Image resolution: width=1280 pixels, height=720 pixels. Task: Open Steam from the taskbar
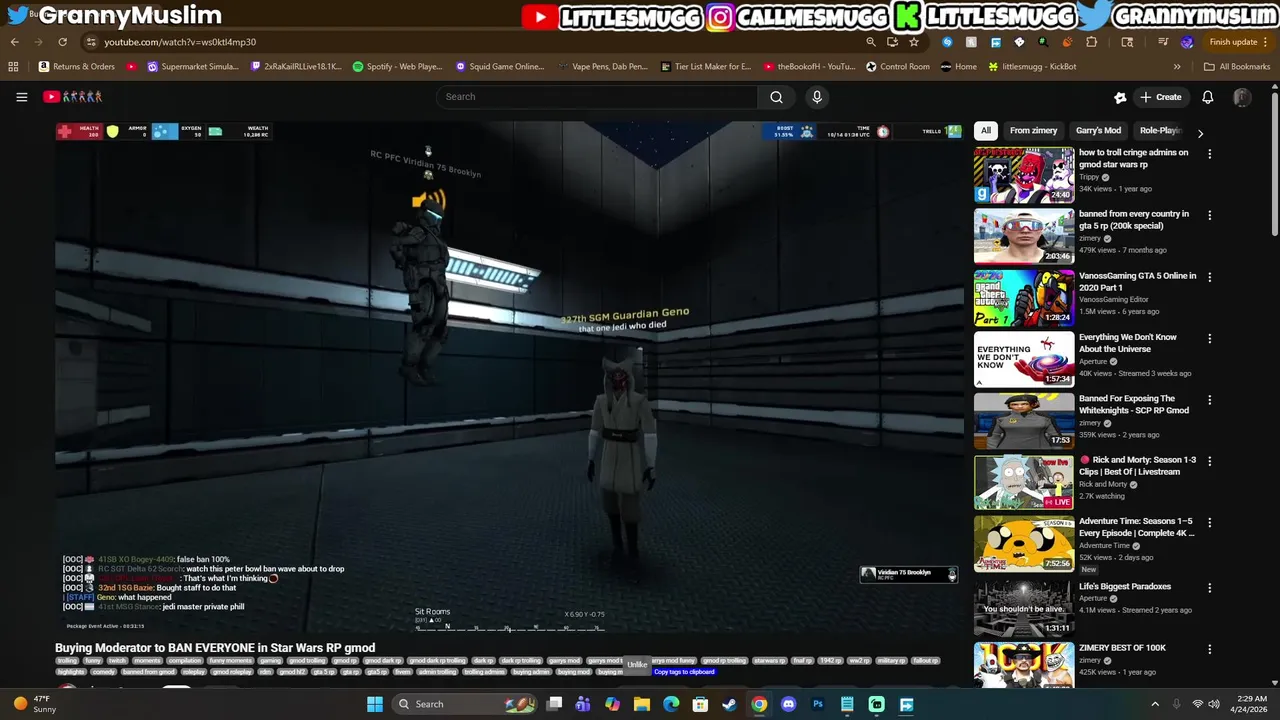[x=730, y=704]
